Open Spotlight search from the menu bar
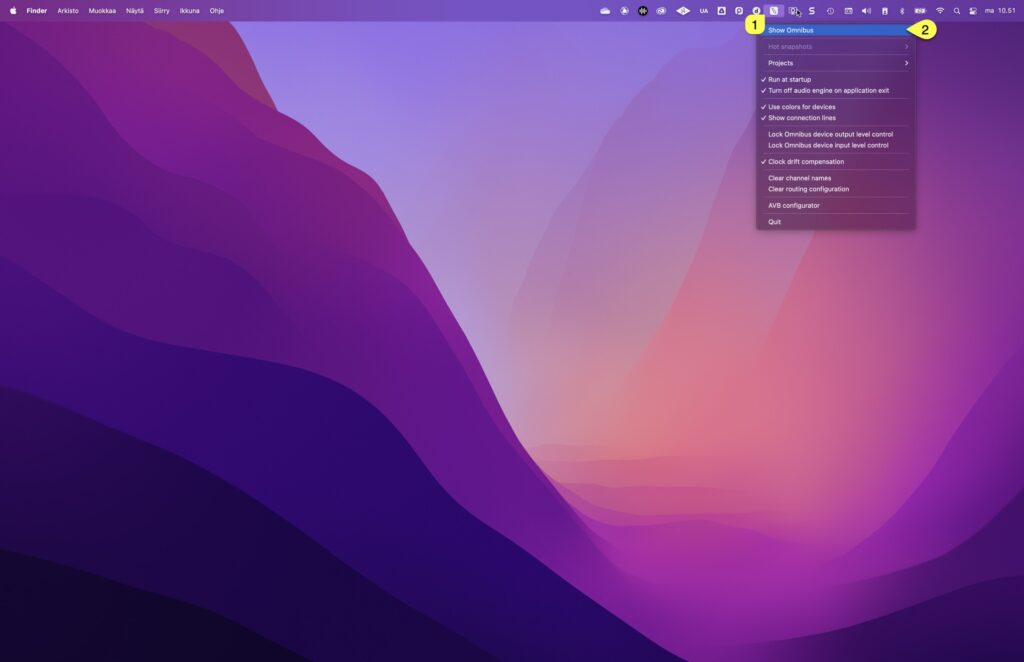 tap(956, 10)
